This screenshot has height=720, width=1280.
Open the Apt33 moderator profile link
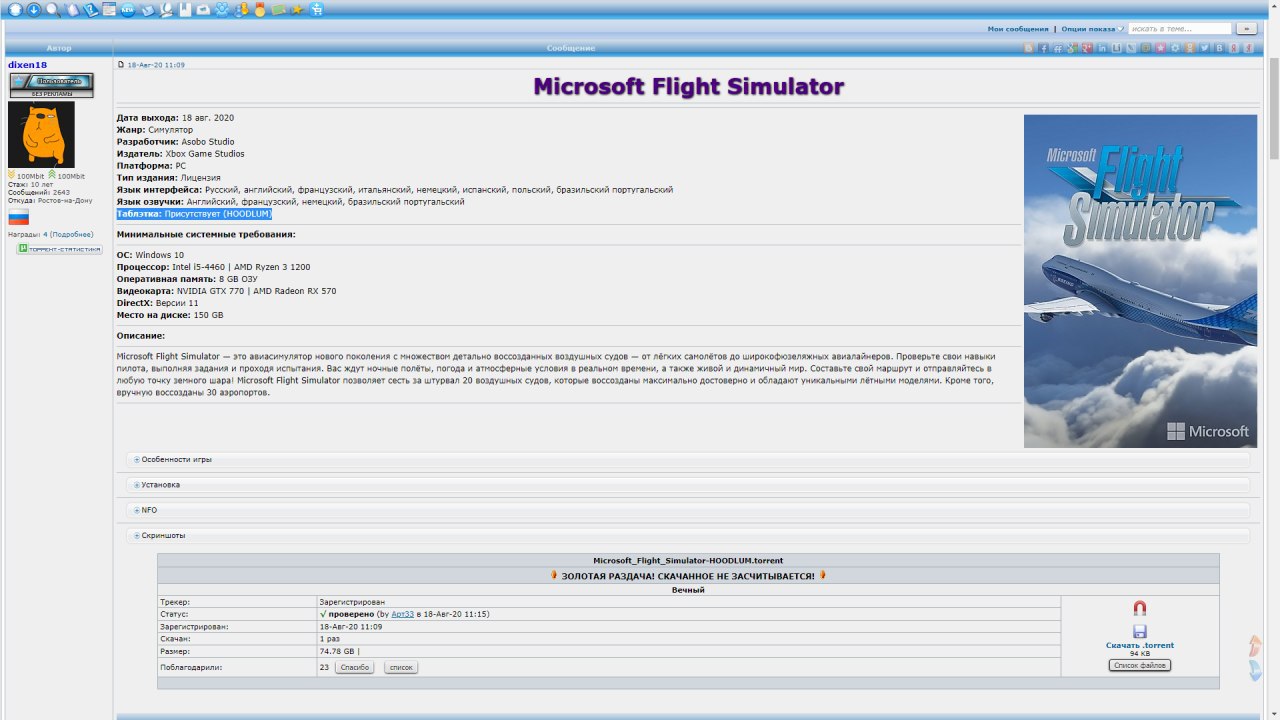tap(401, 614)
